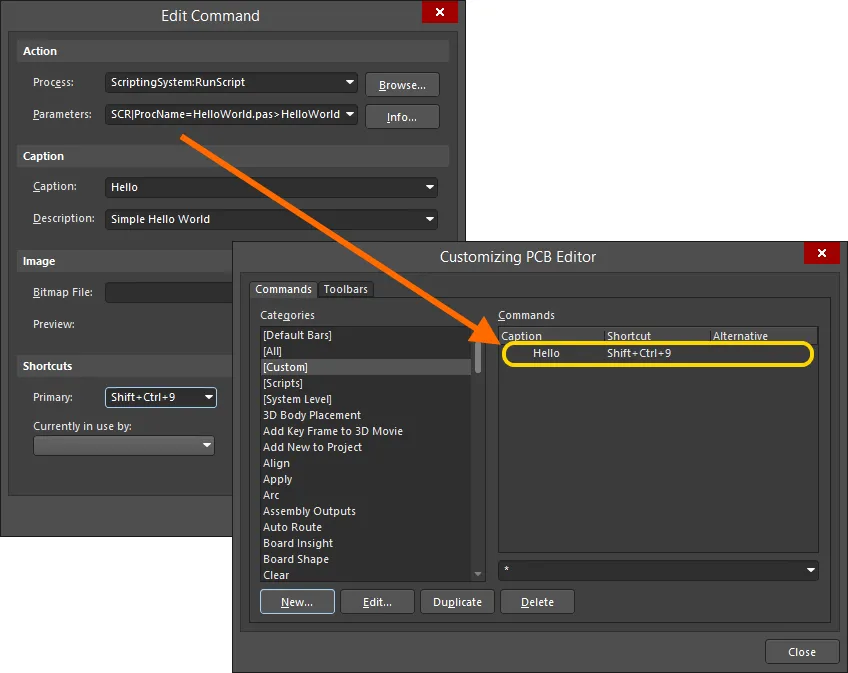Pick the Board Insight category
Screen dimensions: 848x673
[366, 543]
